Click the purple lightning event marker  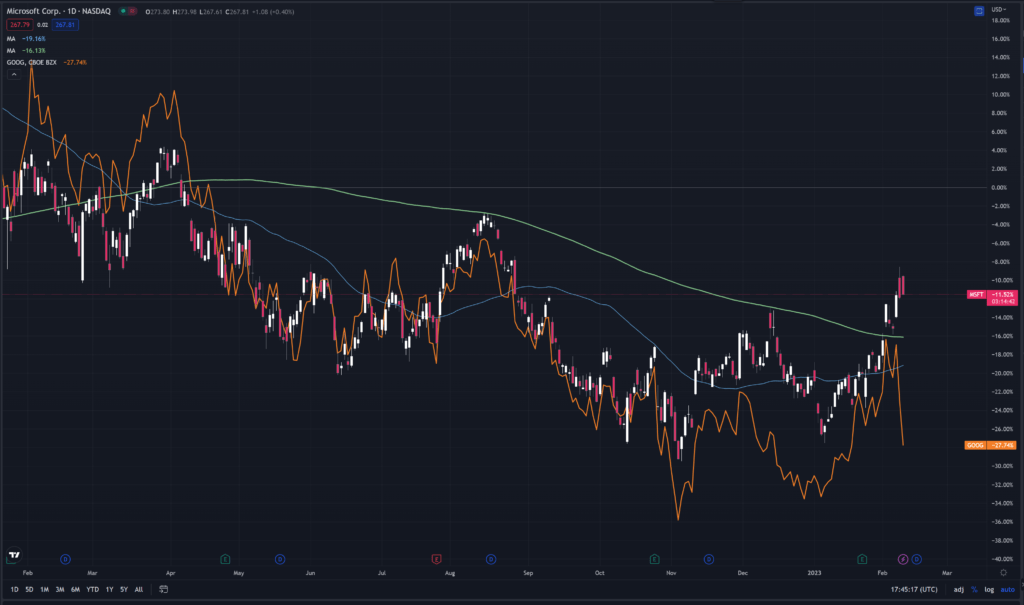coord(903,559)
